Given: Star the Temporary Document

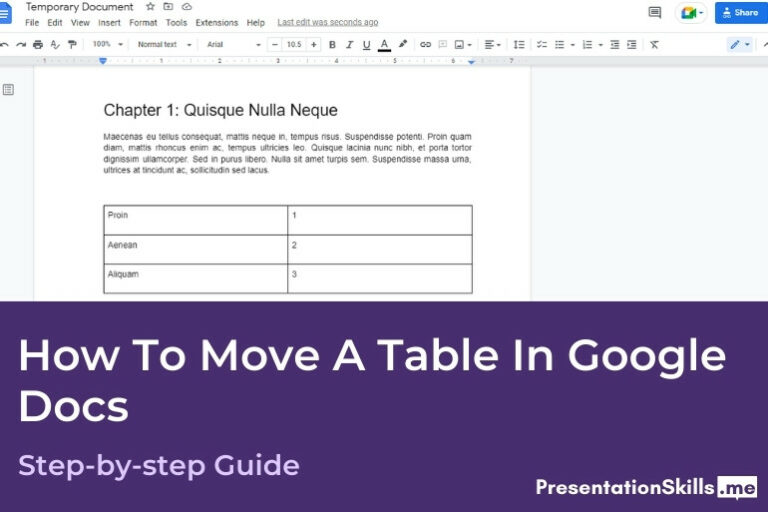Looking at the screenshot, I should [x=150, y=6].
